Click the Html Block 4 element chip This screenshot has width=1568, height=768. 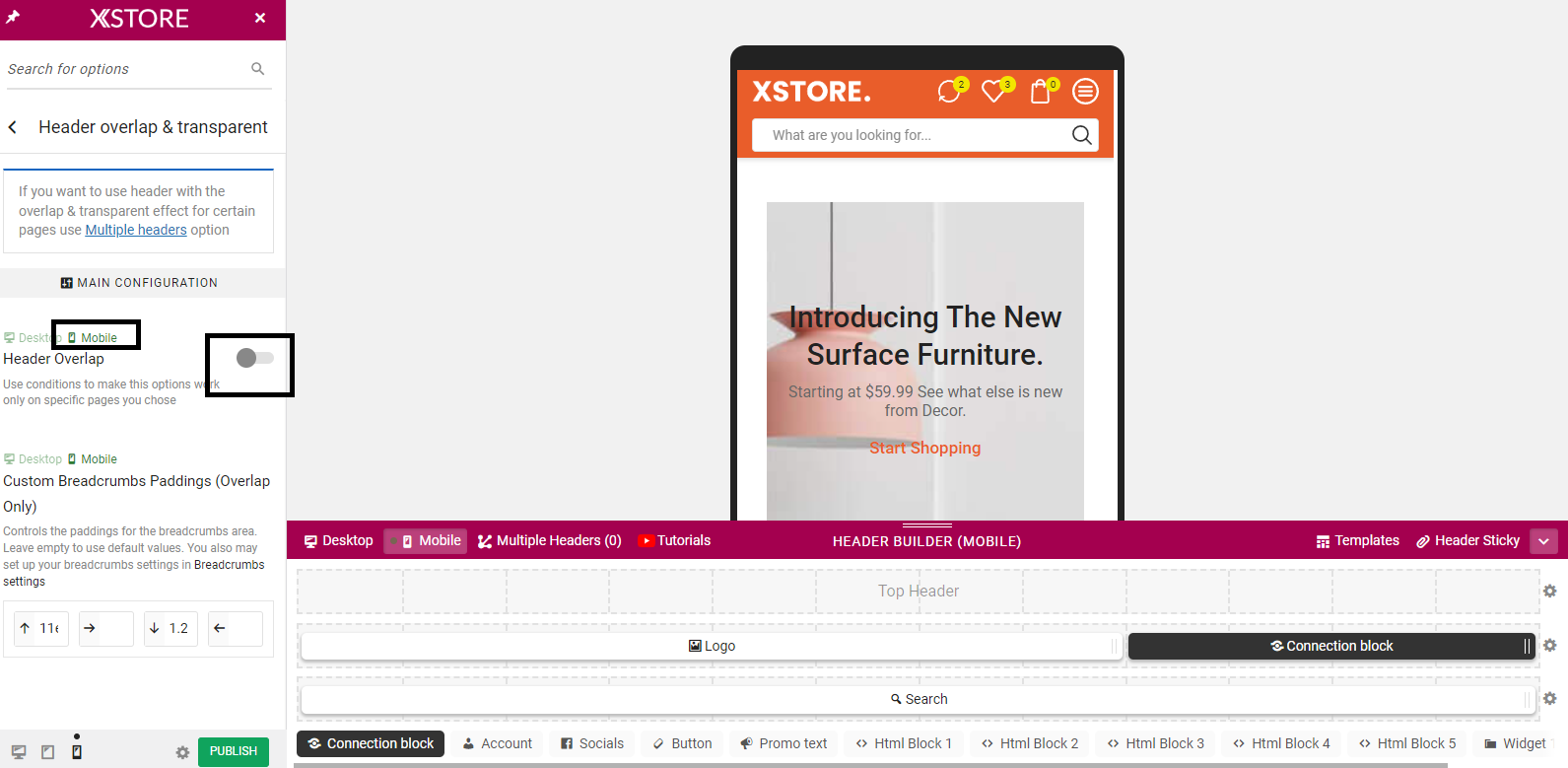(1281, 743)
